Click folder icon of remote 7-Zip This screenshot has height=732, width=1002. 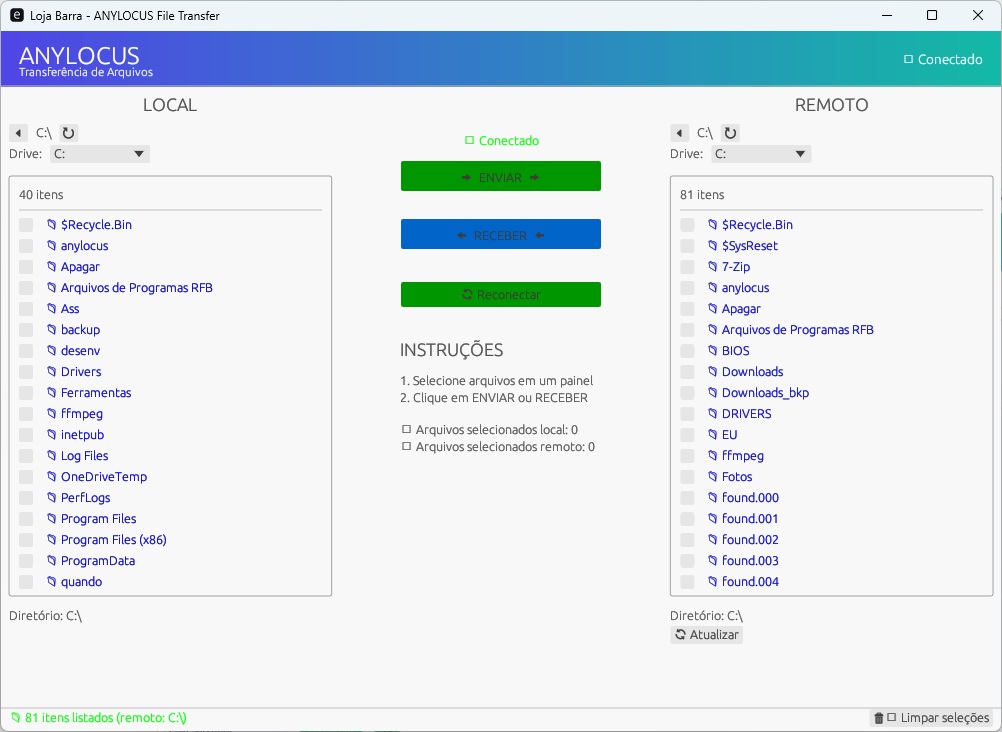pos(713,267)
